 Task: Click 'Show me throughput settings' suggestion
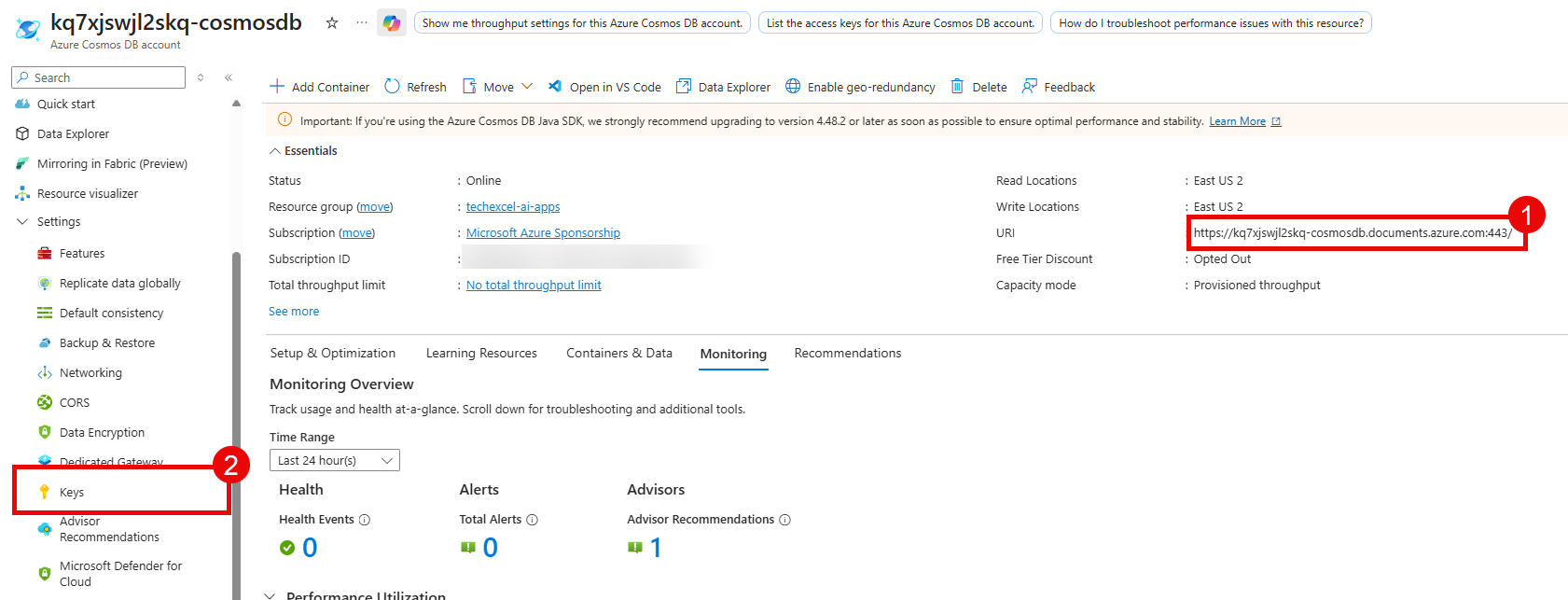coord(583,22)
